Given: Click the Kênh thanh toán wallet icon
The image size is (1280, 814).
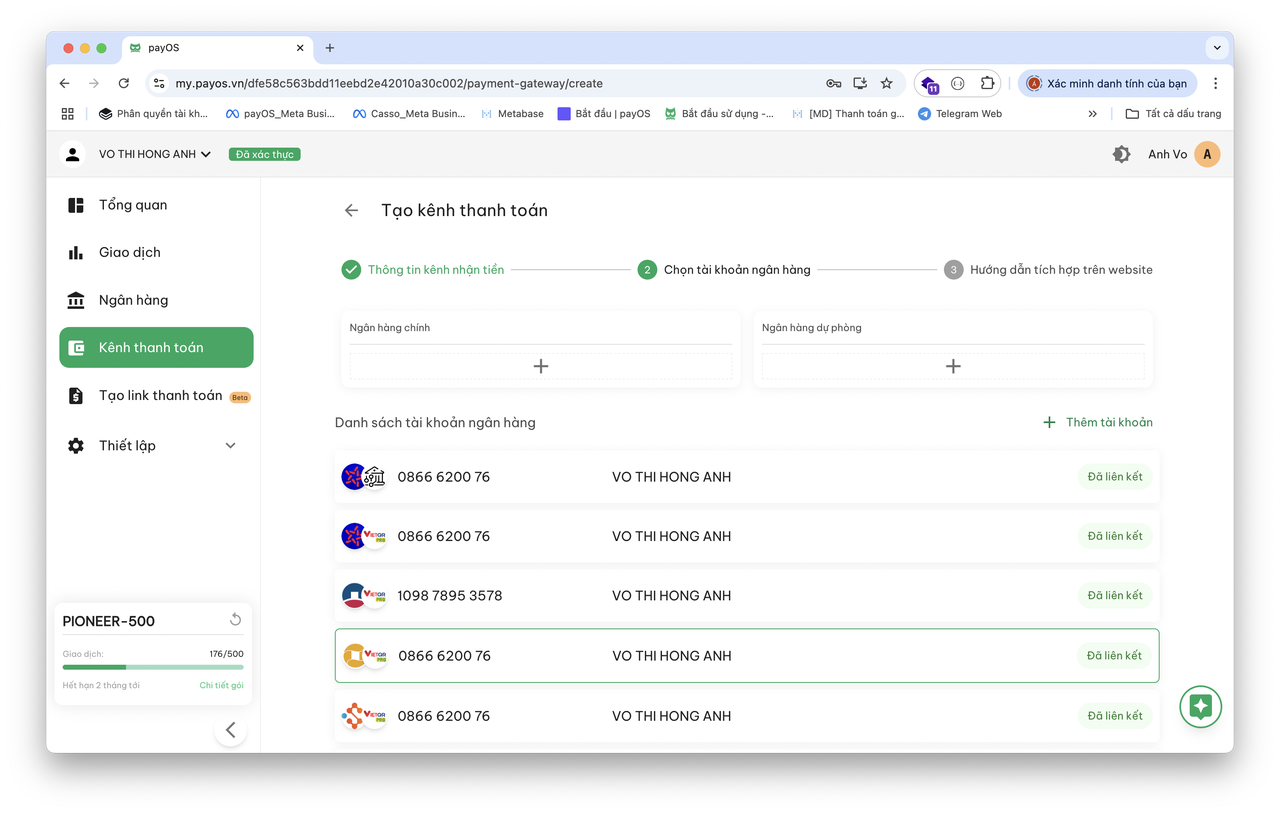Looking at the screenshot, I should tap(76, 348).
